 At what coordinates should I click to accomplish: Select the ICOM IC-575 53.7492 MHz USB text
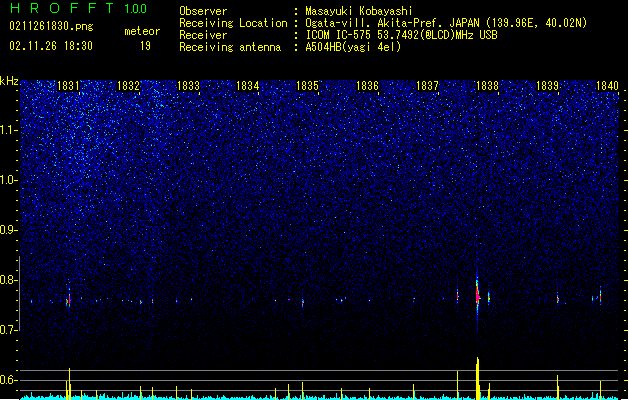[x=402, y=35]
